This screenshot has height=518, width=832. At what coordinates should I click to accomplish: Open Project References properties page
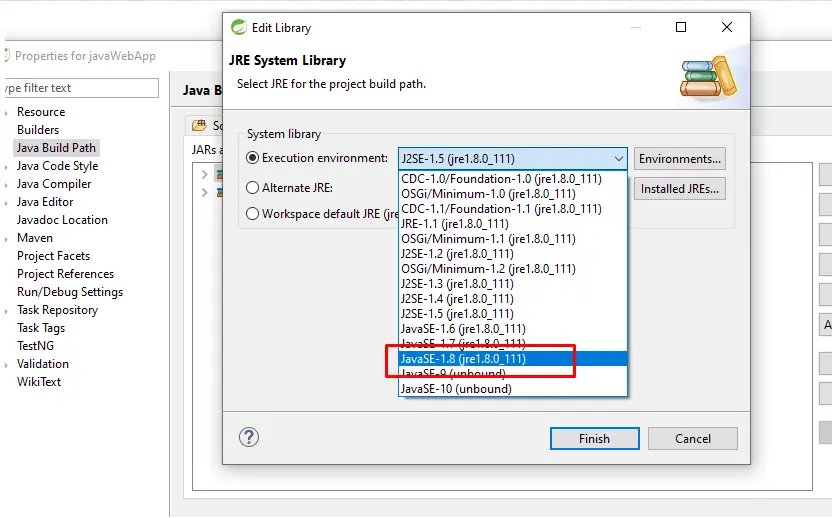coord(65,274)
